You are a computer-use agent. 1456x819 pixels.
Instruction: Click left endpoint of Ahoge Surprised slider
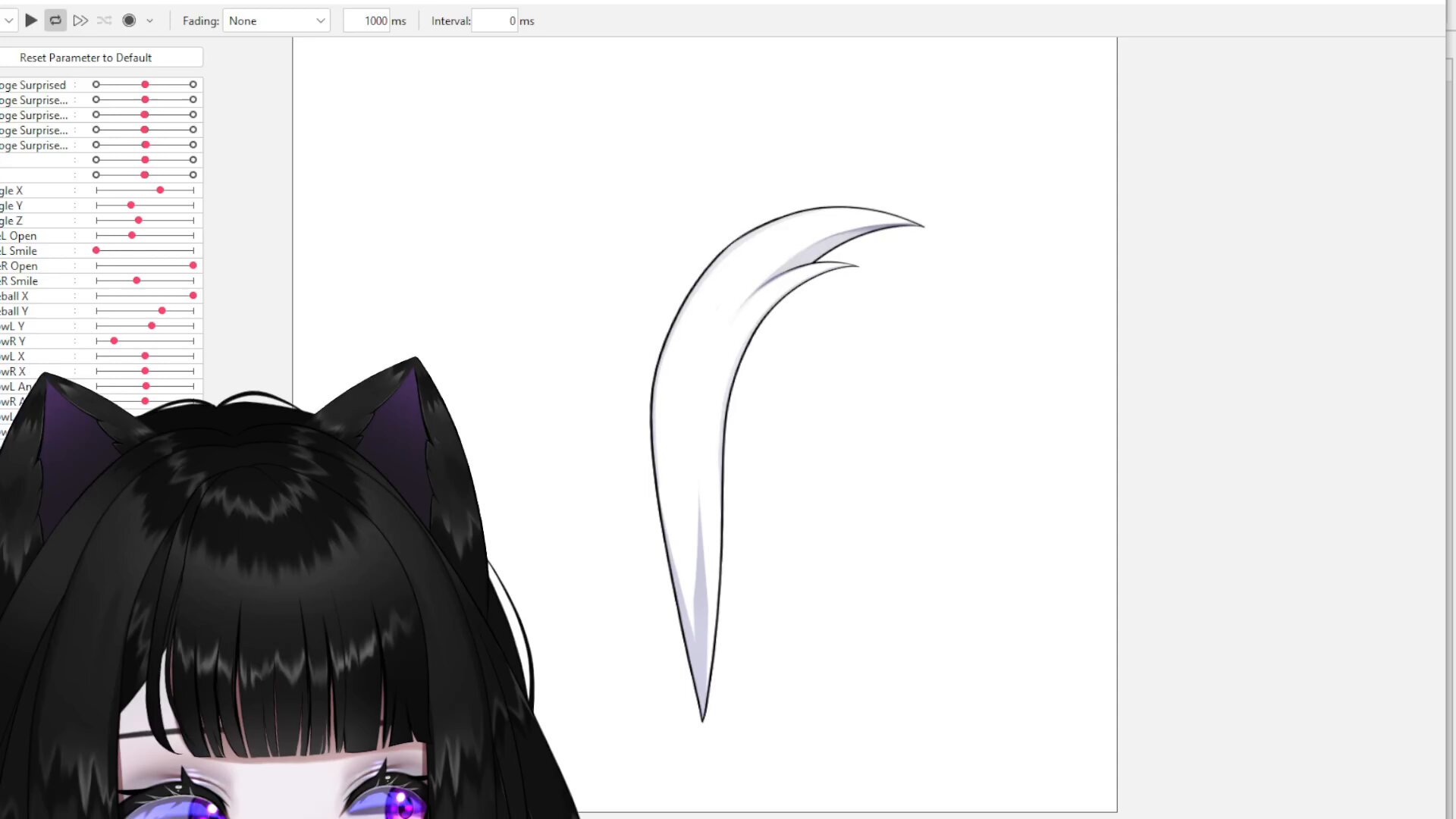[96, 85]
